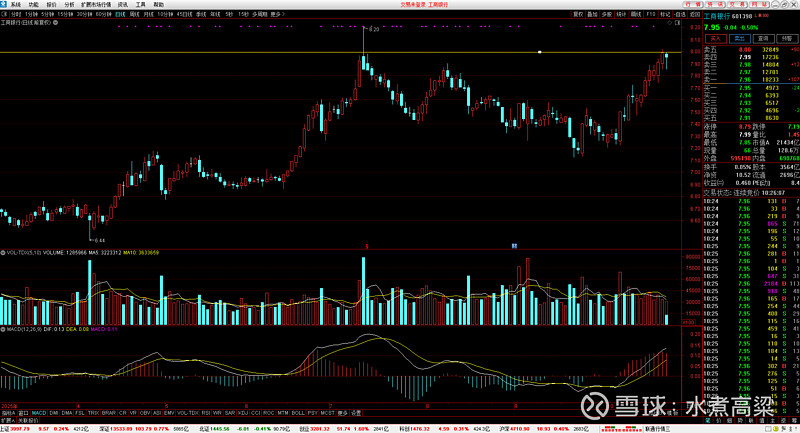Click the 统计 toolbar button

[621, 14]
